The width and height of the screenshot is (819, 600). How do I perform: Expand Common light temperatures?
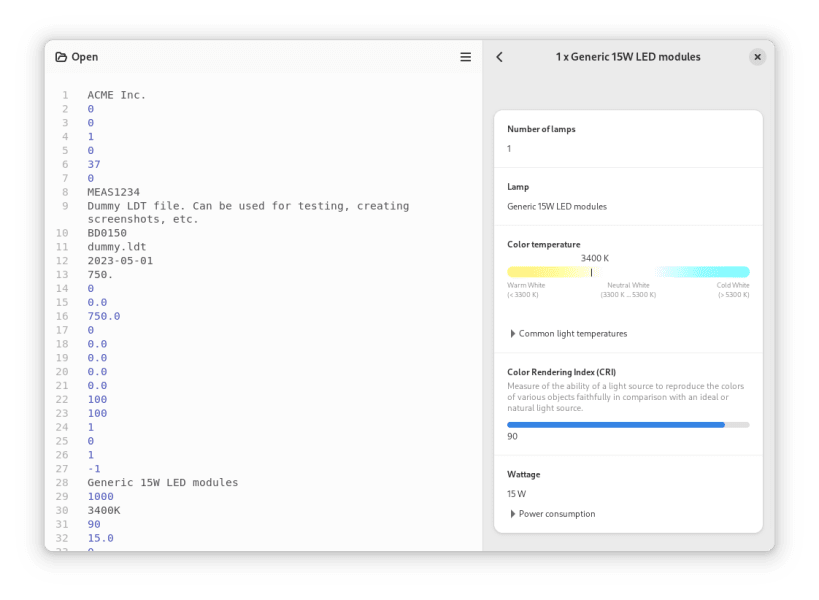pyautogui.click(x=568, y=334)
